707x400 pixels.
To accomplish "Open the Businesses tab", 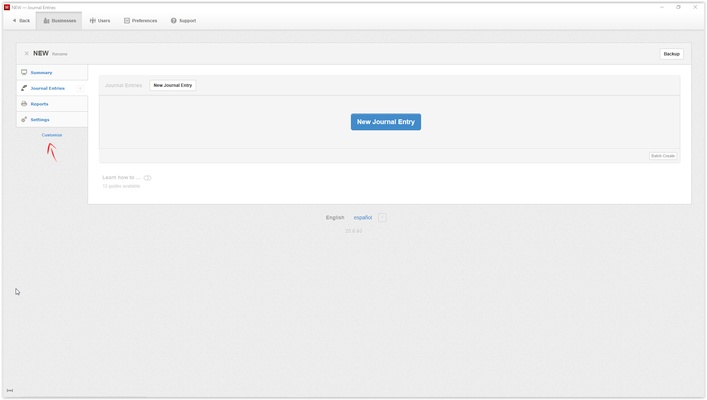I will 60,21.
